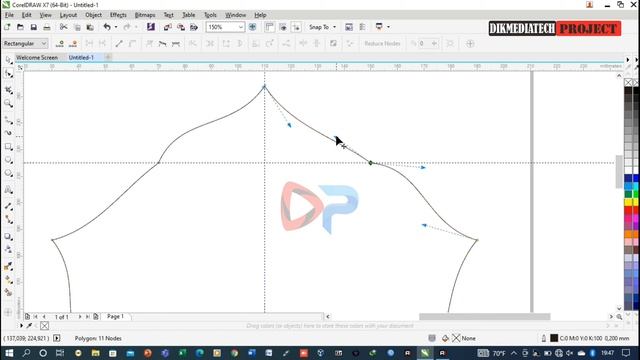Click the Save icon in toolbar

pos(33,27)
